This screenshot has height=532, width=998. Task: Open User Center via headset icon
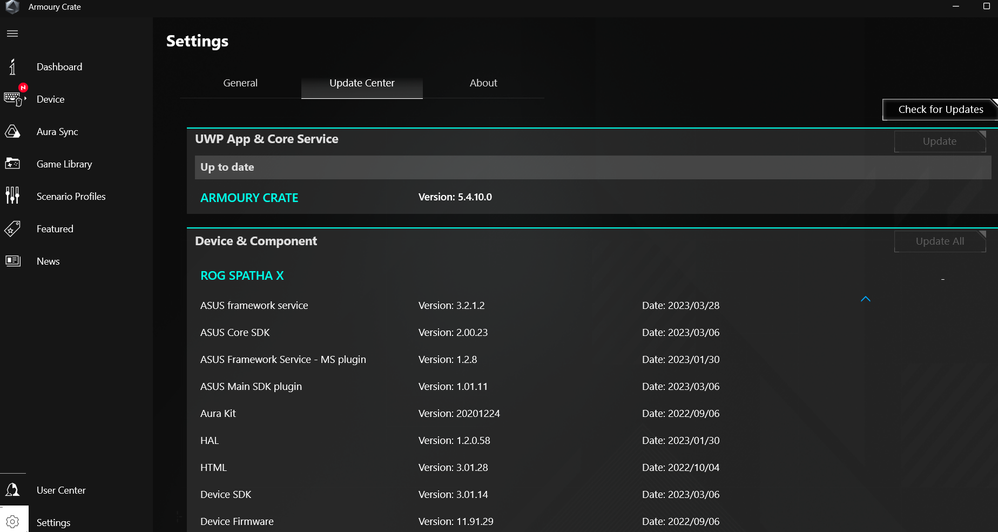[x=12, y=490]
